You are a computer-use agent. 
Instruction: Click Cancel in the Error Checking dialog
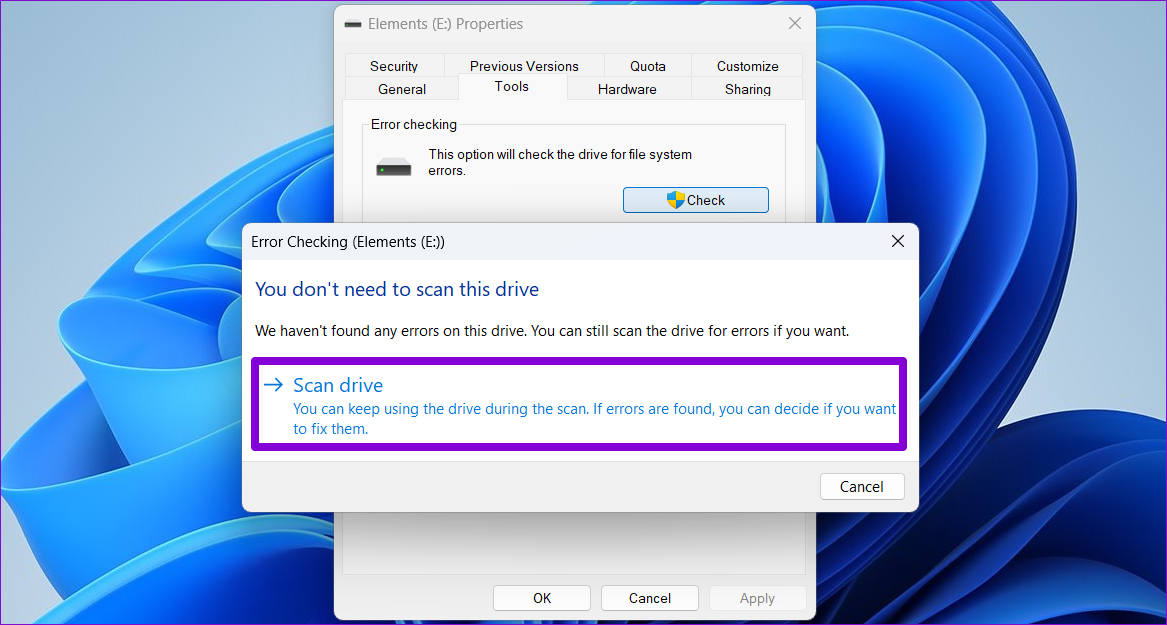point(861,486)
